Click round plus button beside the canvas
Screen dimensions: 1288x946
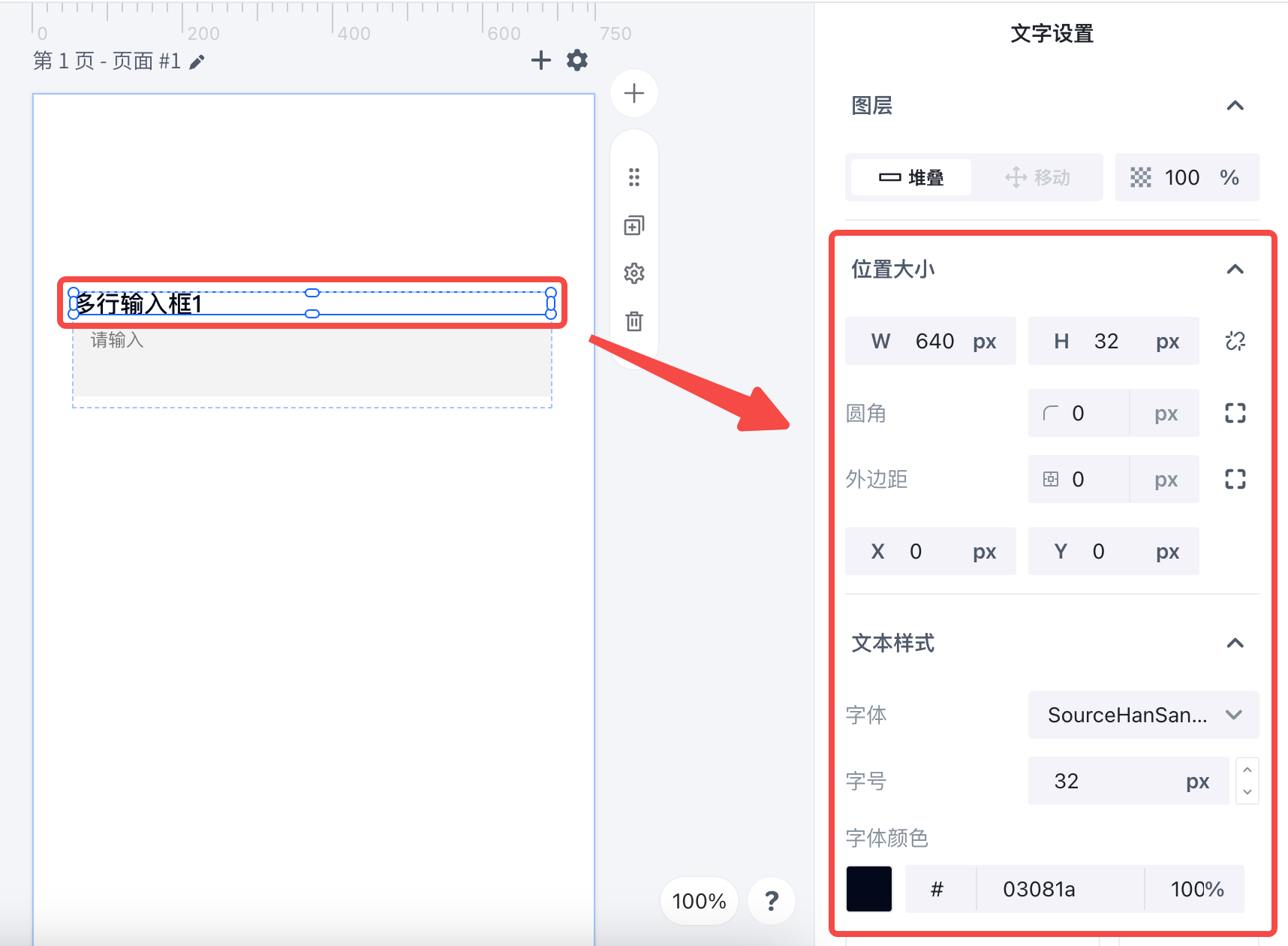634,93
